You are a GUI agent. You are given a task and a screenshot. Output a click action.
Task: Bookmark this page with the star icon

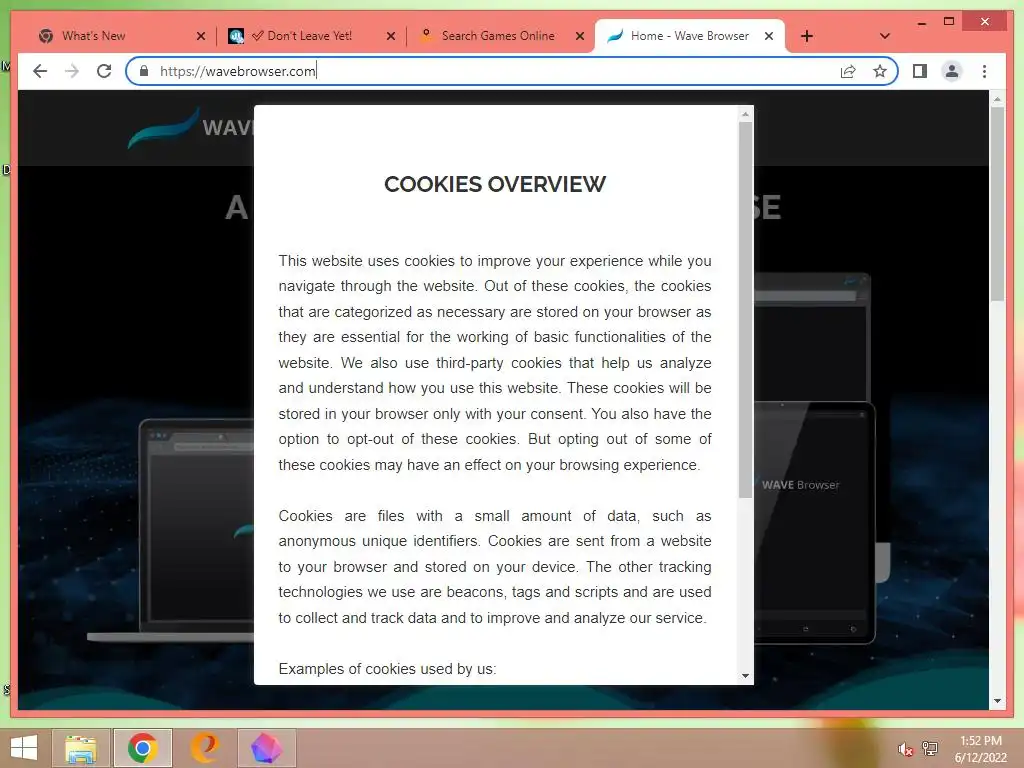click(880, 71)
